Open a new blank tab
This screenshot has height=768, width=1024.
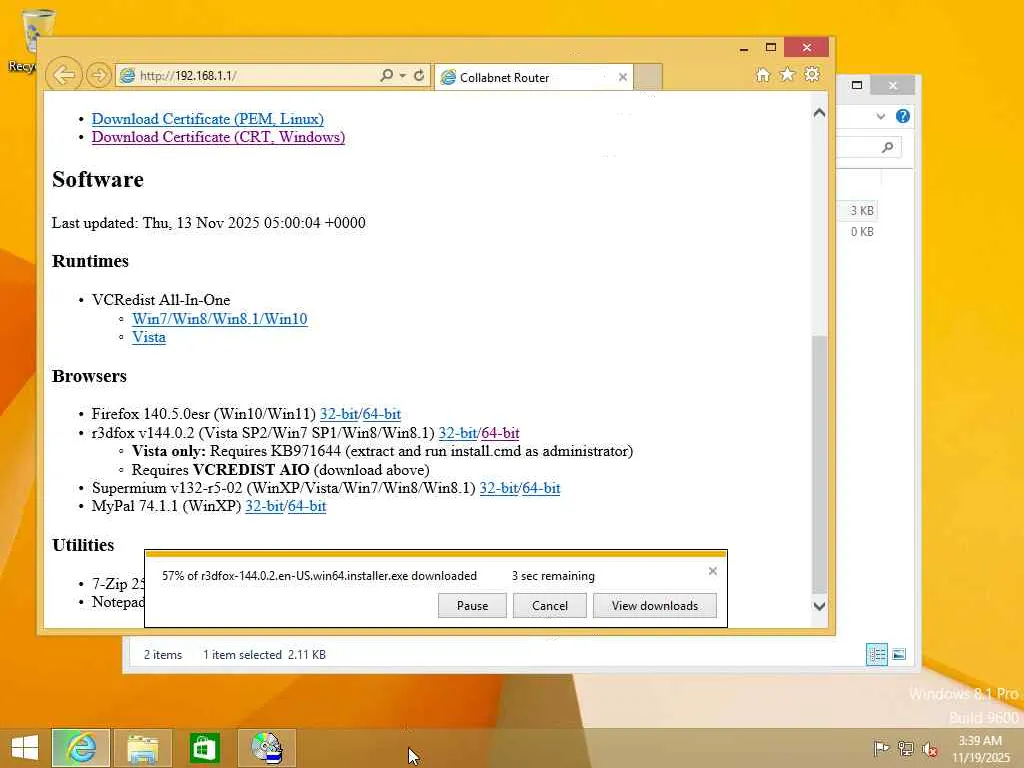[x=648, y=77]
